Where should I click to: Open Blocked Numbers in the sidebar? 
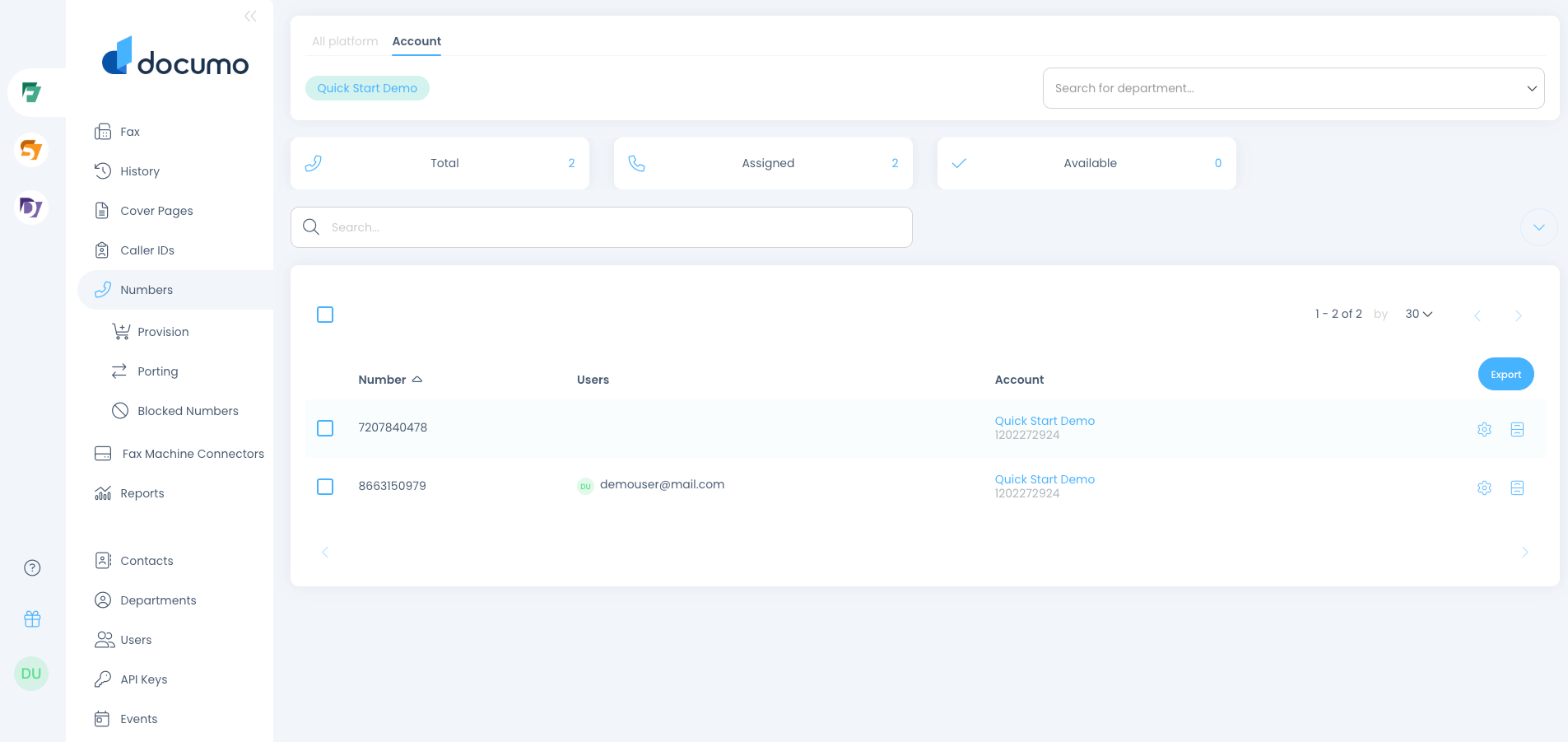(x=188, y=411)
